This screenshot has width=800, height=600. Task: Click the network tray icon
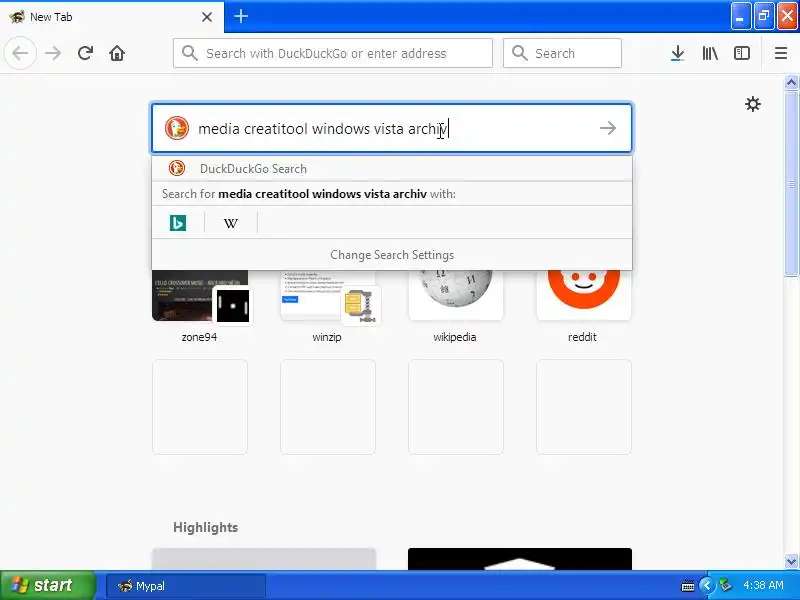(x=725, y=585)
